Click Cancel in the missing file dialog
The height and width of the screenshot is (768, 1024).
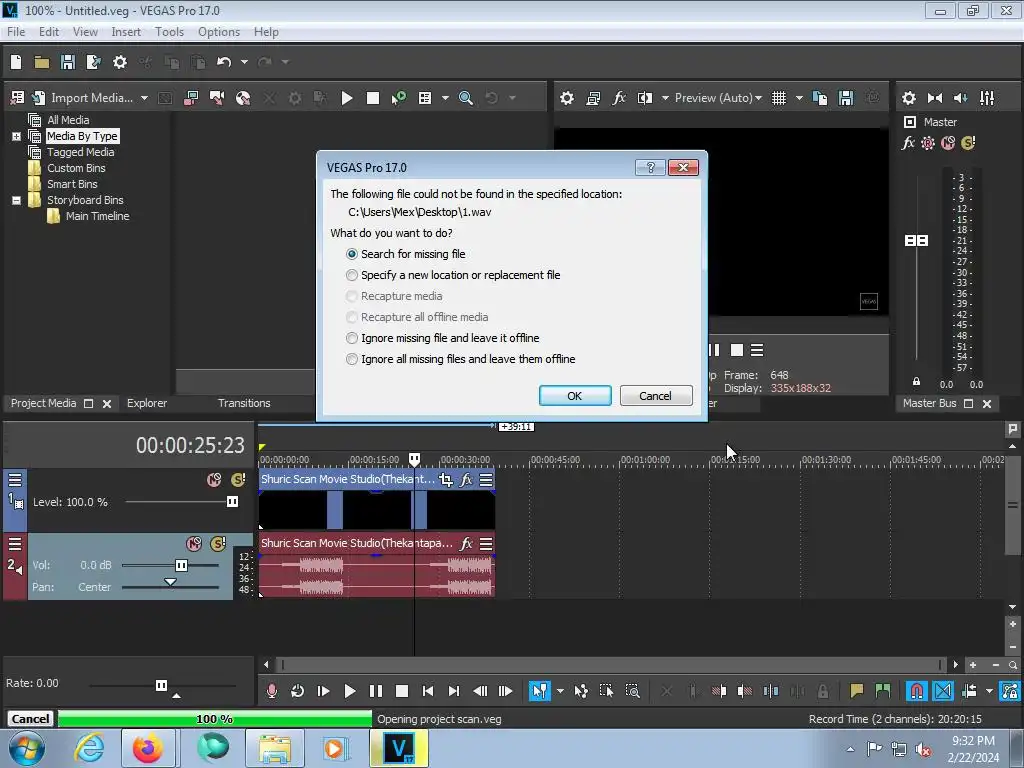click(656, 396)
